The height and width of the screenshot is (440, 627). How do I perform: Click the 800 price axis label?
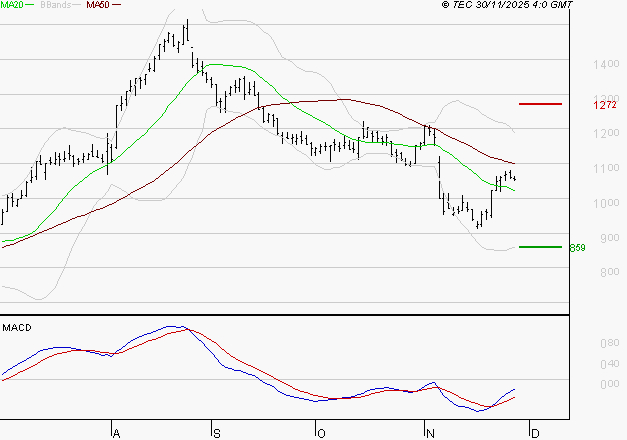coord(610,272)
